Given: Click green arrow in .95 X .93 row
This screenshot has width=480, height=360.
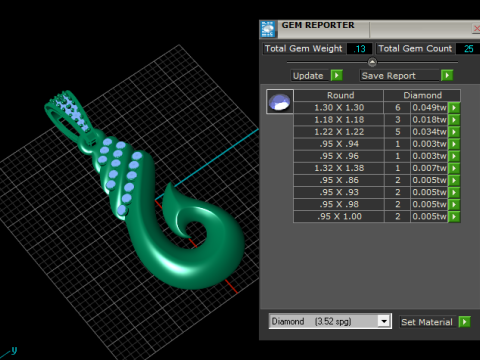Looking at the screenshot, I should [454, 192].
